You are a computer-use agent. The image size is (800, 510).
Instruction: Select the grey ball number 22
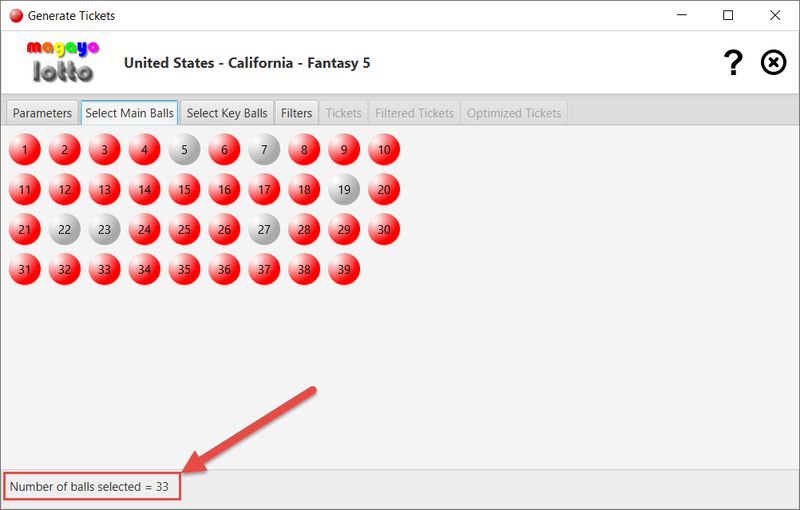tap(65, 229)
